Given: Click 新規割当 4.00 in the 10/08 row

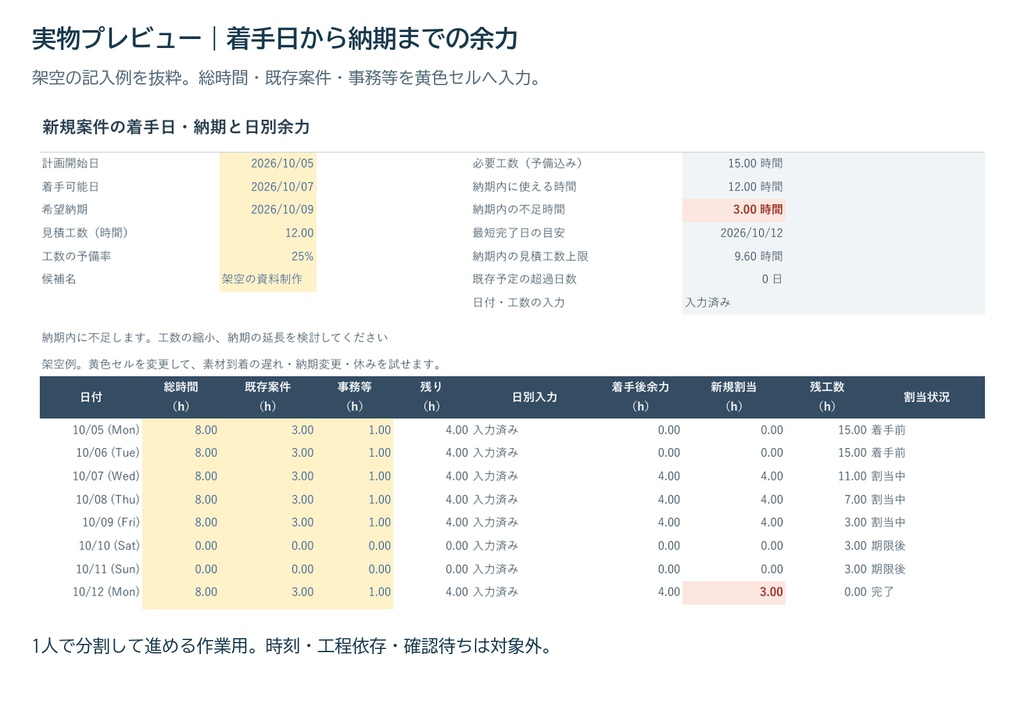Looking at the screenshot, I should 771,500.
